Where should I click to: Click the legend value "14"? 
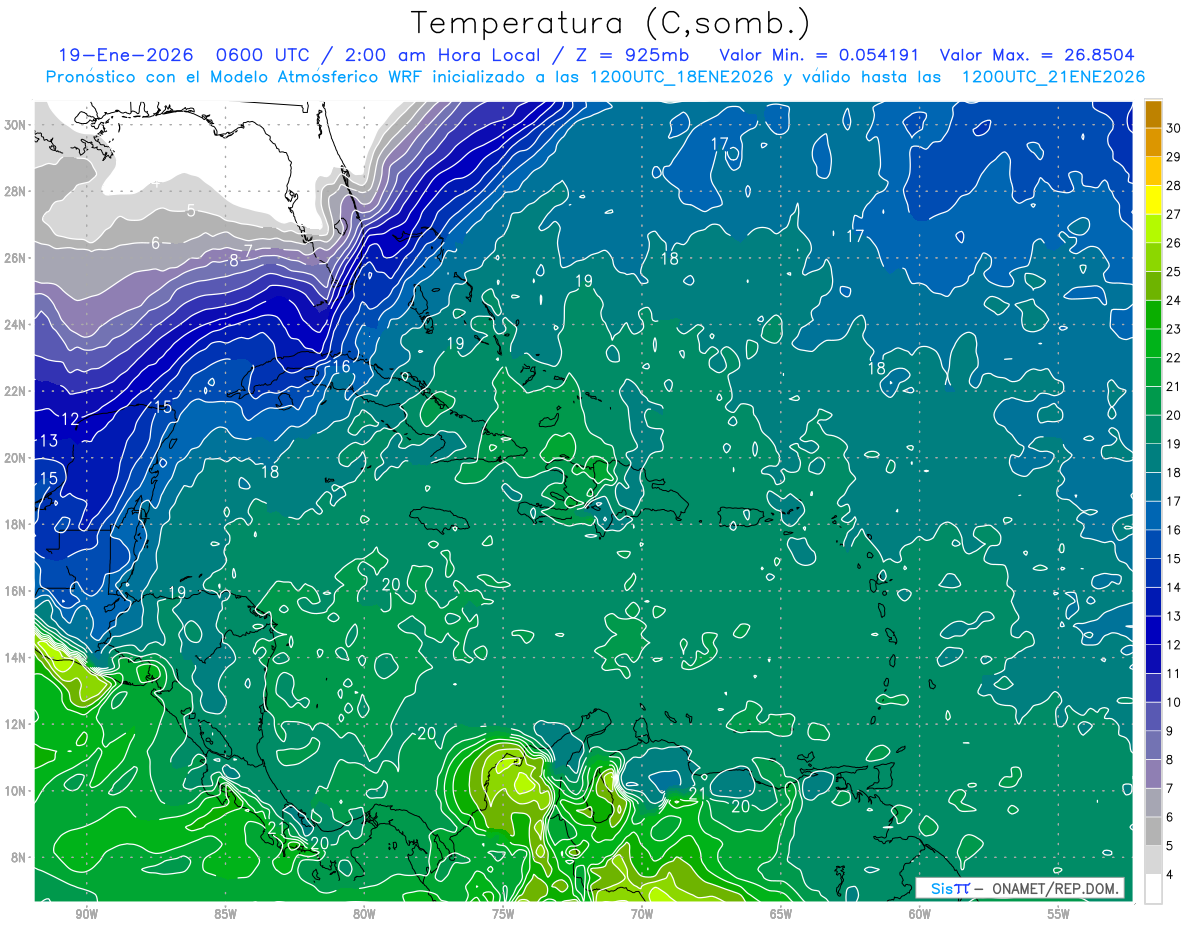point(1174,587)
